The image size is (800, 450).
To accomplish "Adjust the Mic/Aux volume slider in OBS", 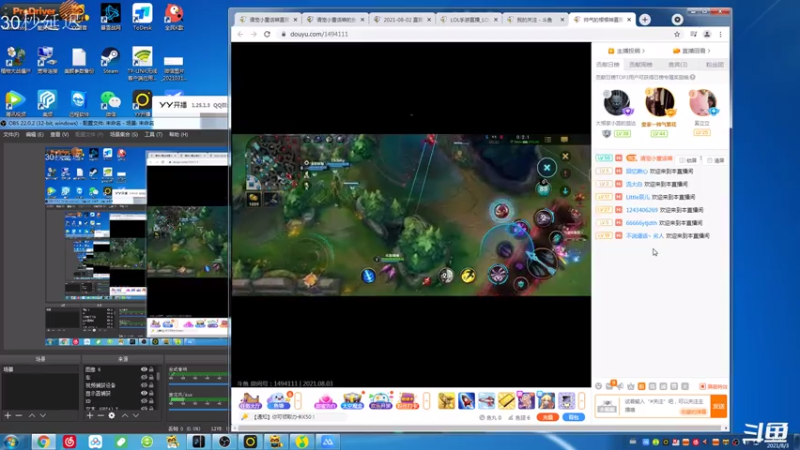I will click(x=198, y=408).
